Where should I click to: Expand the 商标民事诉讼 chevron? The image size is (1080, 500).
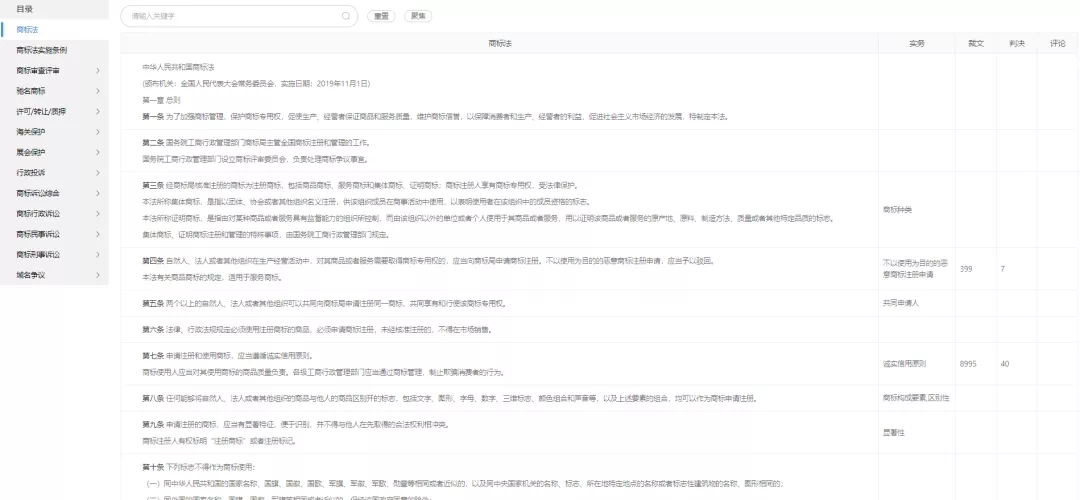click(x=98, y=233)
